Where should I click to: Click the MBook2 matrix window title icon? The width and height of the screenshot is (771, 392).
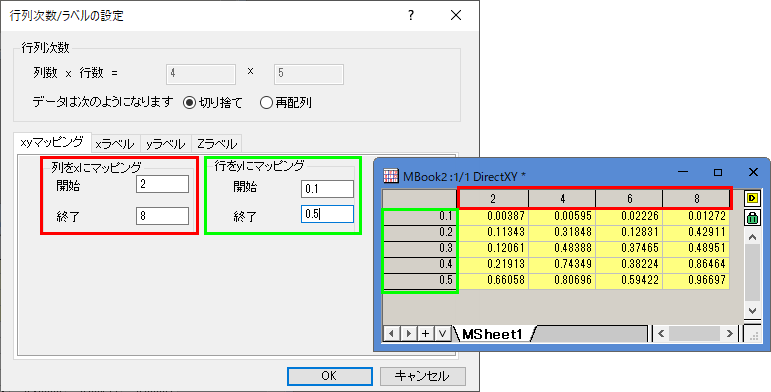pos(390,176)
